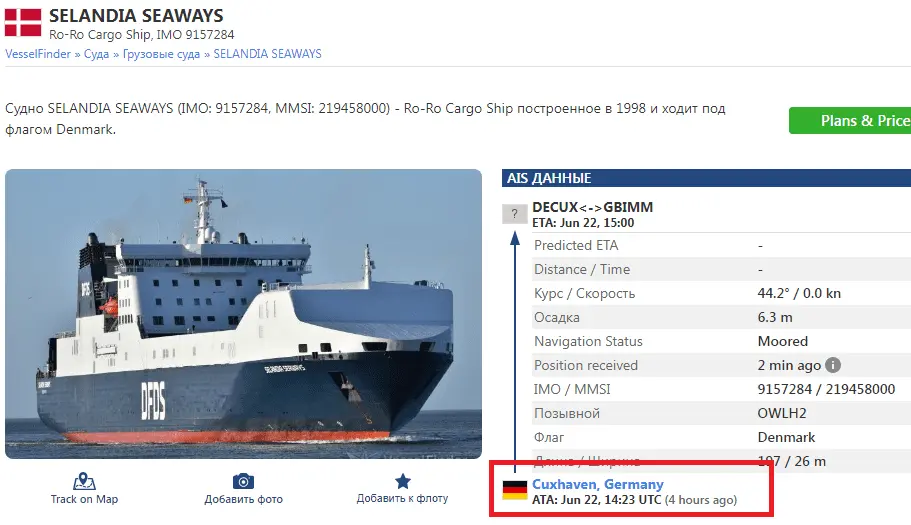Viewport: 911px width, 525px height.
Task: Click the green Plans & Prices button
Action: point(849,121)
